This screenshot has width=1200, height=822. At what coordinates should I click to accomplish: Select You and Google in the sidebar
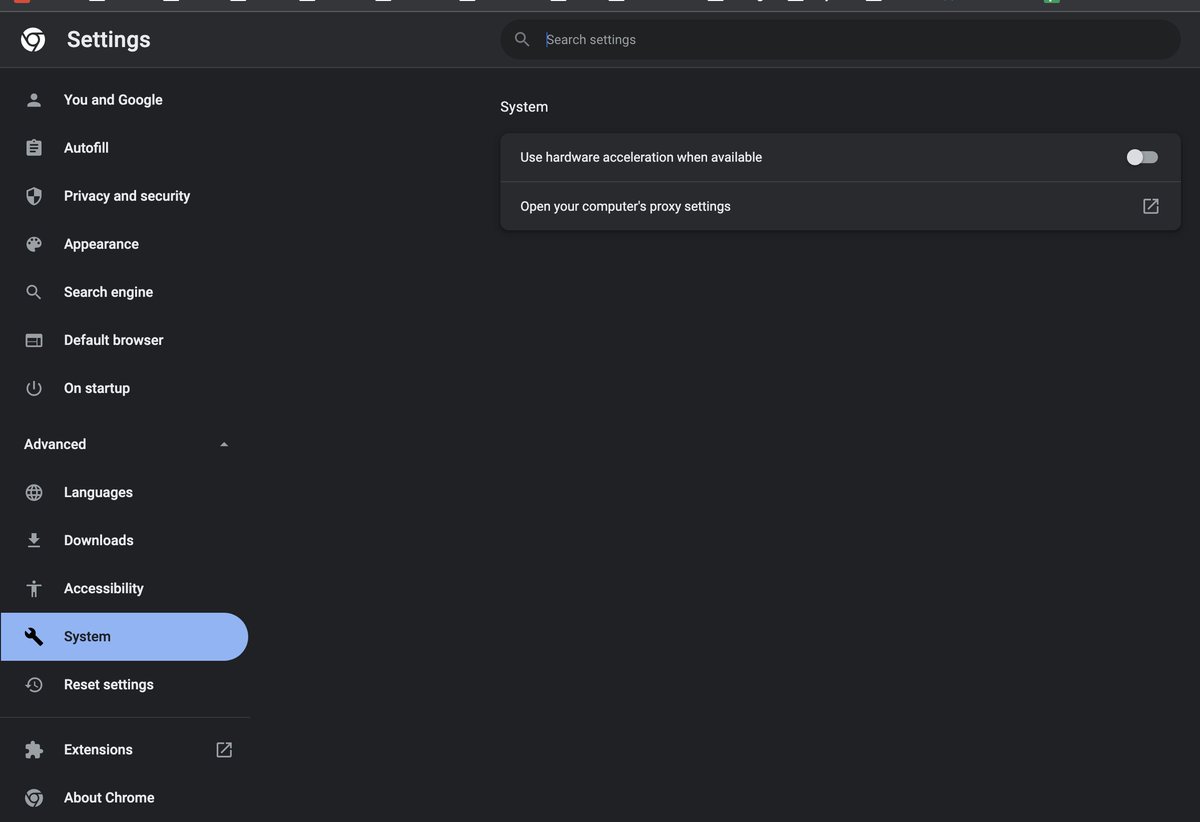[113, 100]
